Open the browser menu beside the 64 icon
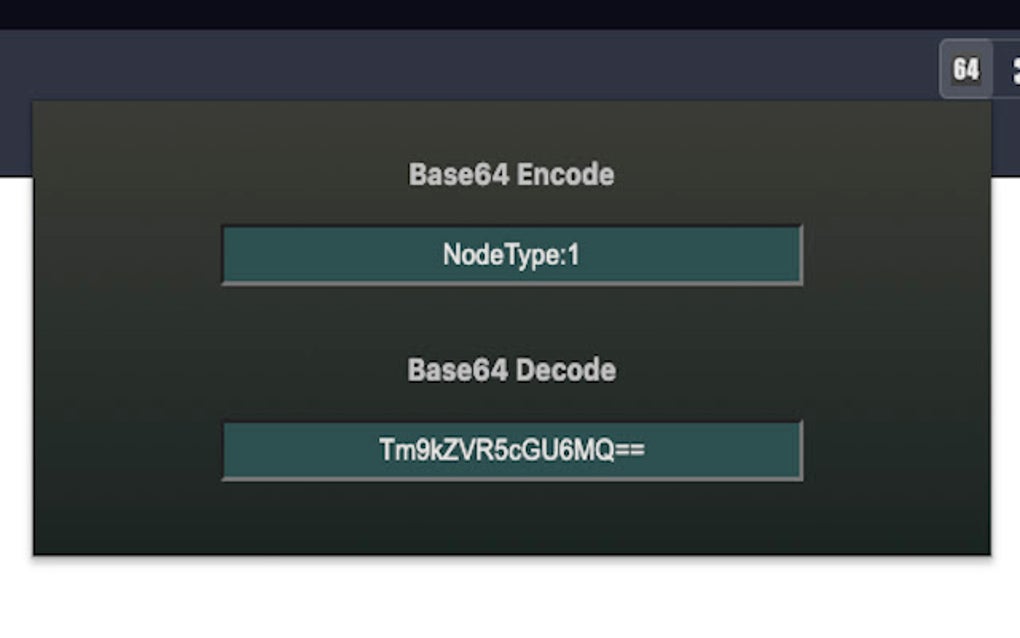Image resolution: width=1020 pixels, height=638 pixels. (x=1013, y=69)
